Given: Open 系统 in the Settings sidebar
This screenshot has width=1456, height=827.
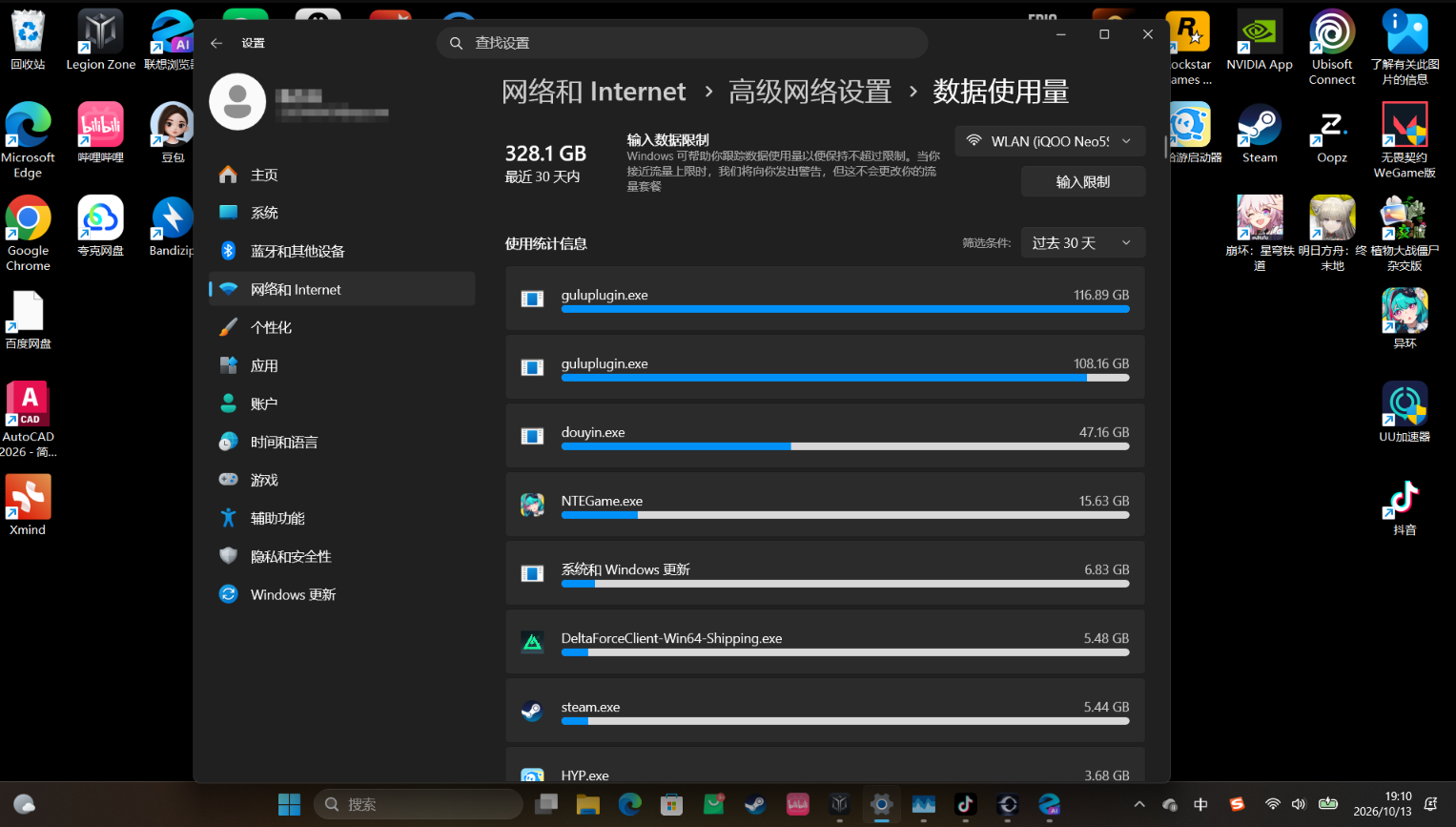Looking at the screenshot, I should coord(342,213).
